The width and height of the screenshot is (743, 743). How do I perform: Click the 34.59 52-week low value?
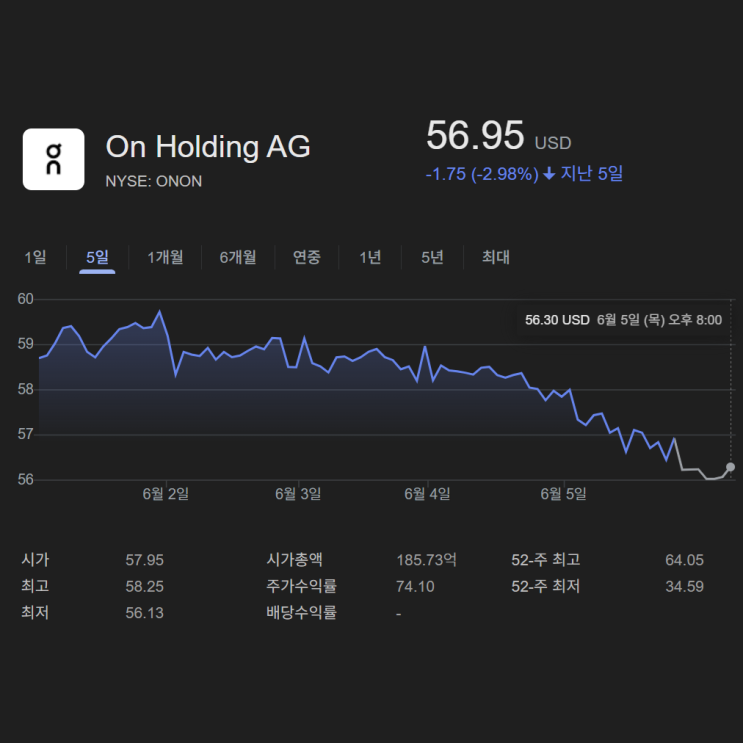point(684,587)
